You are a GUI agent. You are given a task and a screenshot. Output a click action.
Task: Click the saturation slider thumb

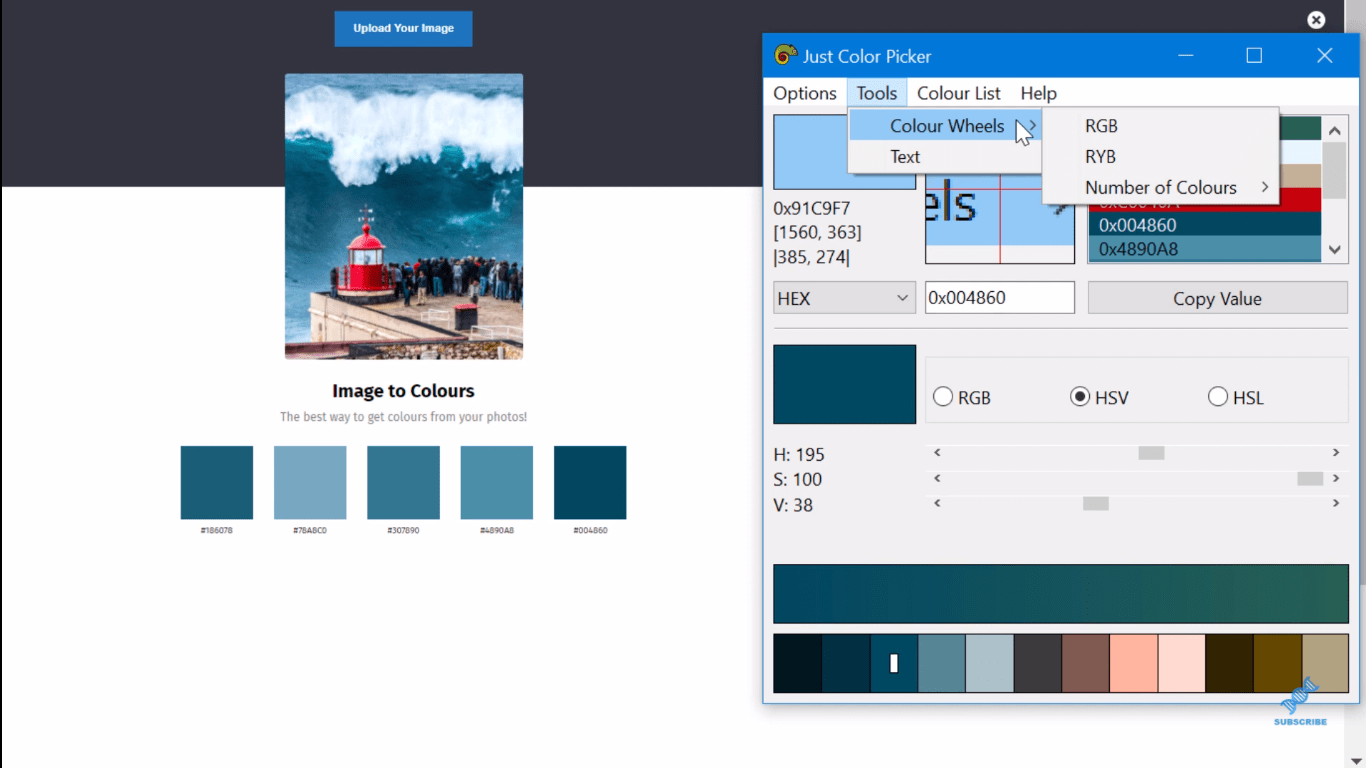pyautogui.click(x=1310, y=479)
